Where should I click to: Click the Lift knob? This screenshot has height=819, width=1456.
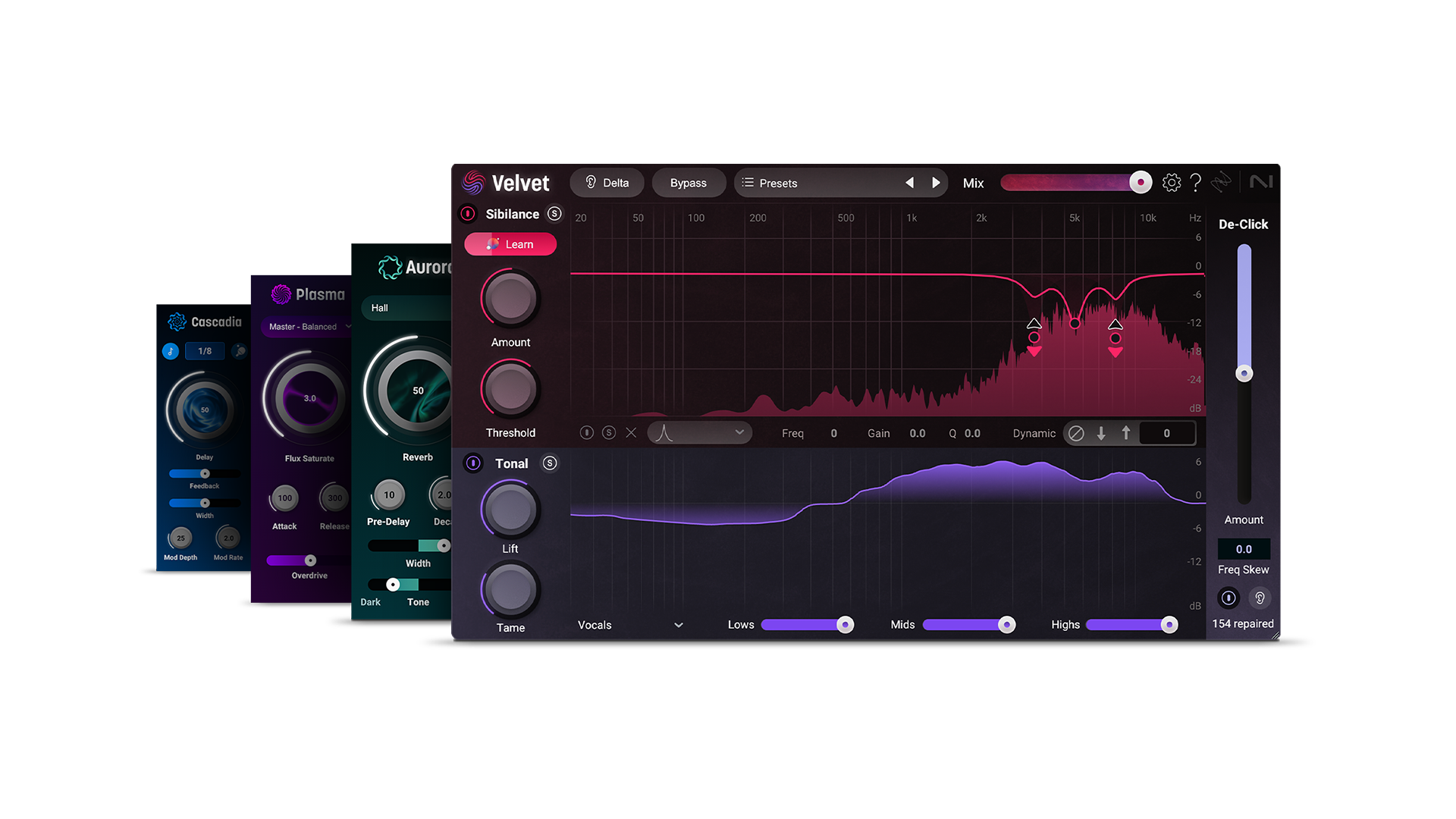point(510,510)
